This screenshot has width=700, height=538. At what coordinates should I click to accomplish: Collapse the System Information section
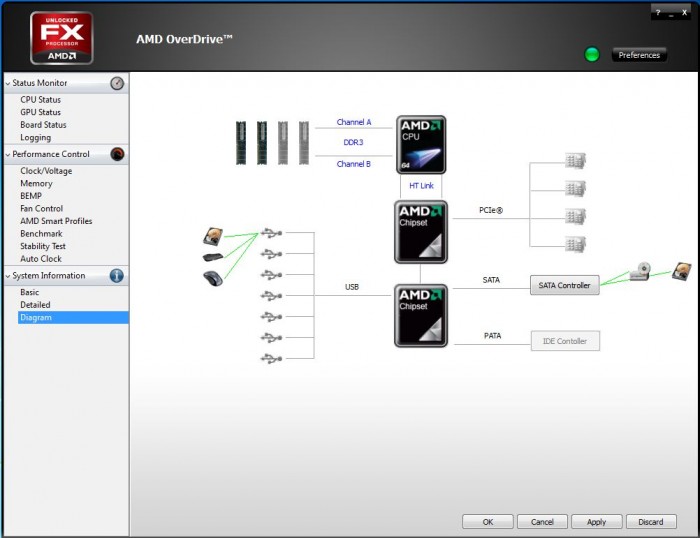click(x=8, y=276)
